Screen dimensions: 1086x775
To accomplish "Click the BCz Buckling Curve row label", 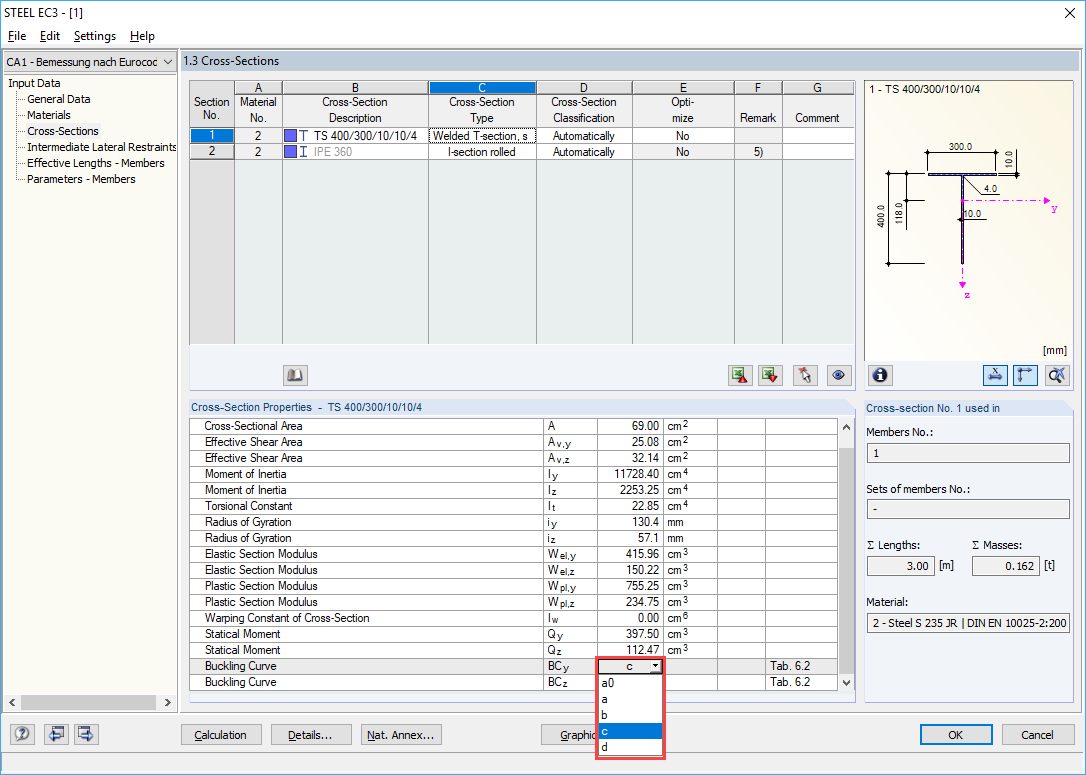I will click(x=240, y=682).
